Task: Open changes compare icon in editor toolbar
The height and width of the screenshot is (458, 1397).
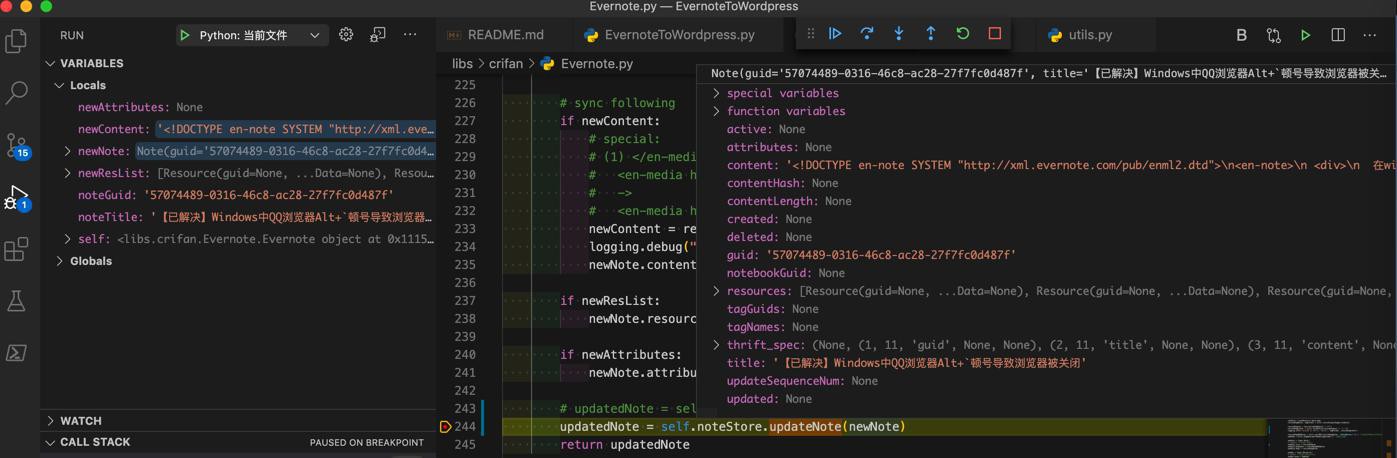Action: pos(1274,35)
